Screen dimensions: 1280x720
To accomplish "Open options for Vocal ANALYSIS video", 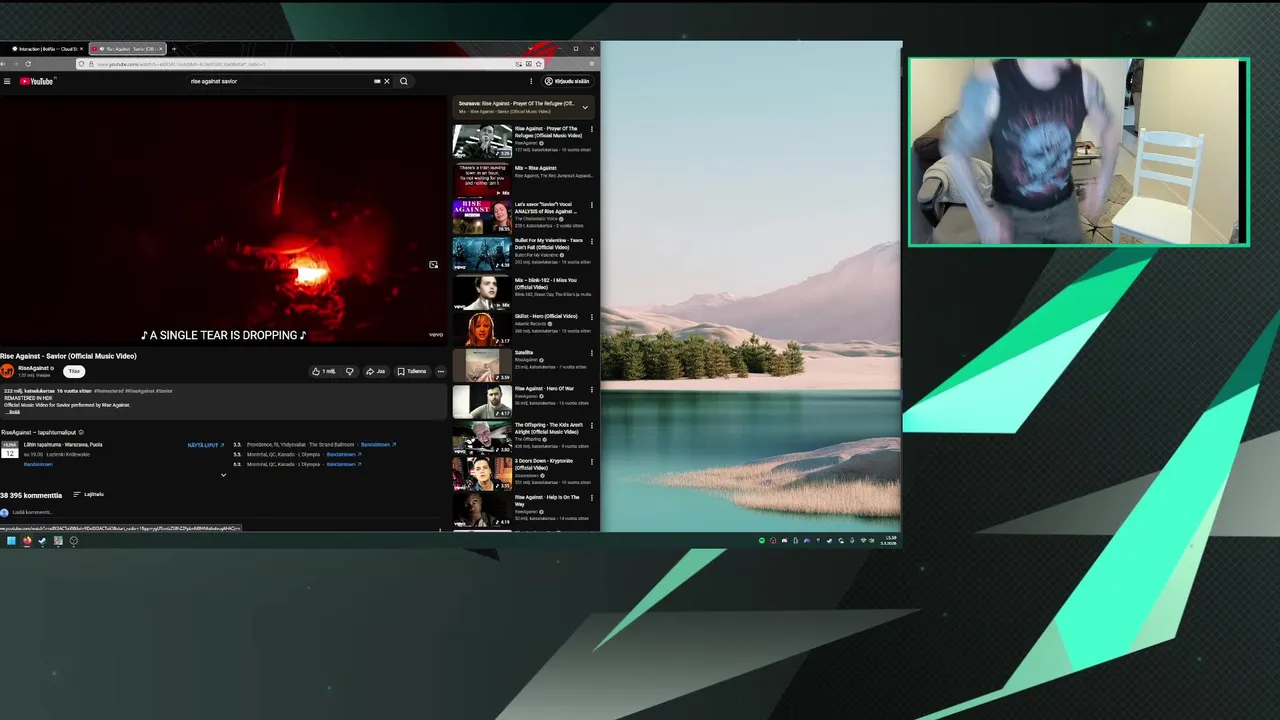I will coord(591,205).
